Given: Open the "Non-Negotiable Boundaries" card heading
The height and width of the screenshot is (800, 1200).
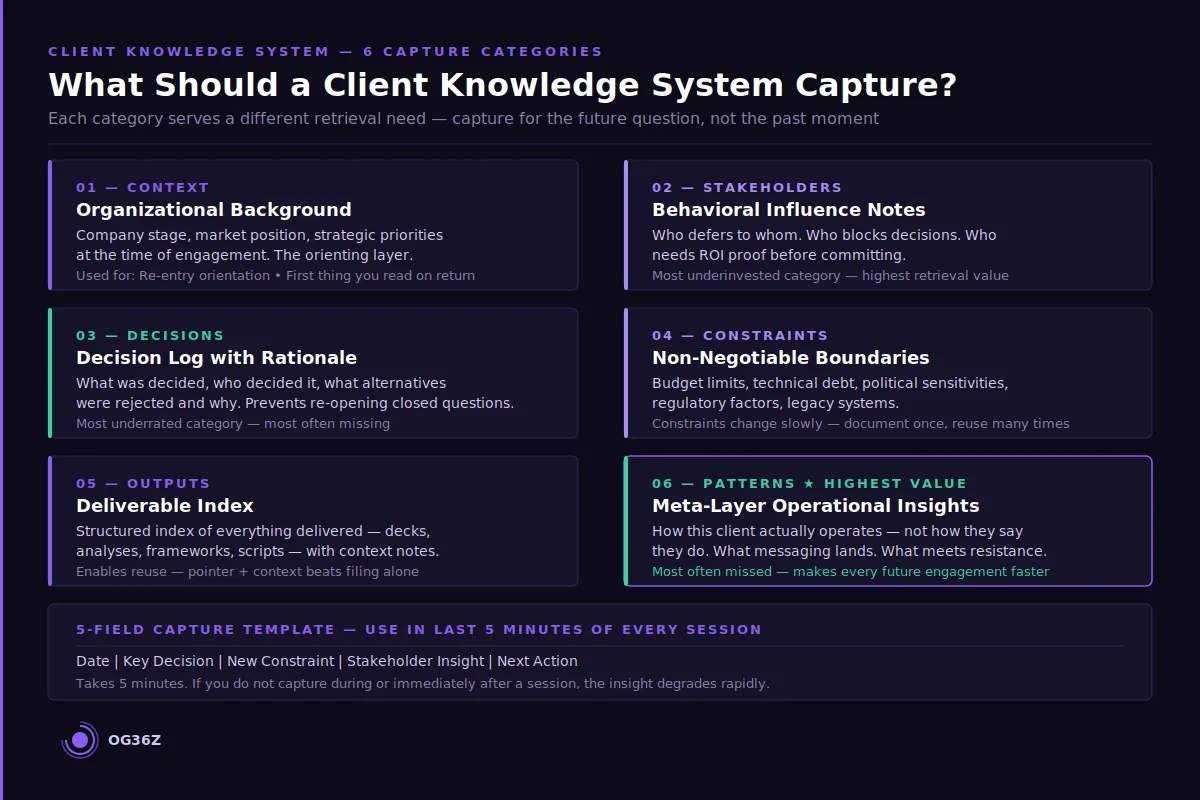Looking at the screenshot, I should click(x=789, y=357).
